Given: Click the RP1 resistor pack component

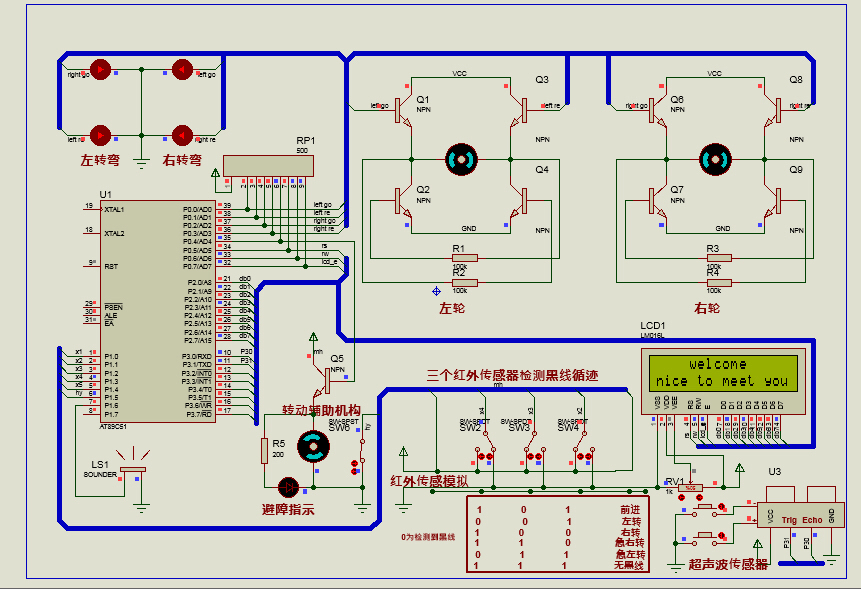Looking at the screenshot, I should pos(269,166).
